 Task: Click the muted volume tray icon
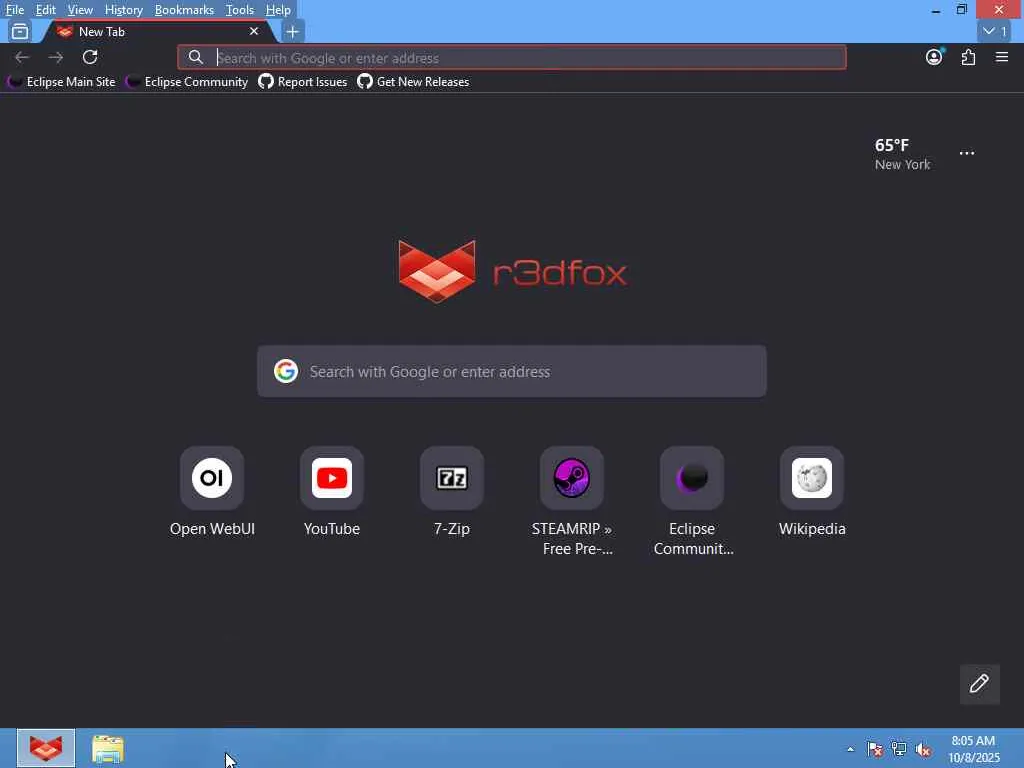(923, 749)
